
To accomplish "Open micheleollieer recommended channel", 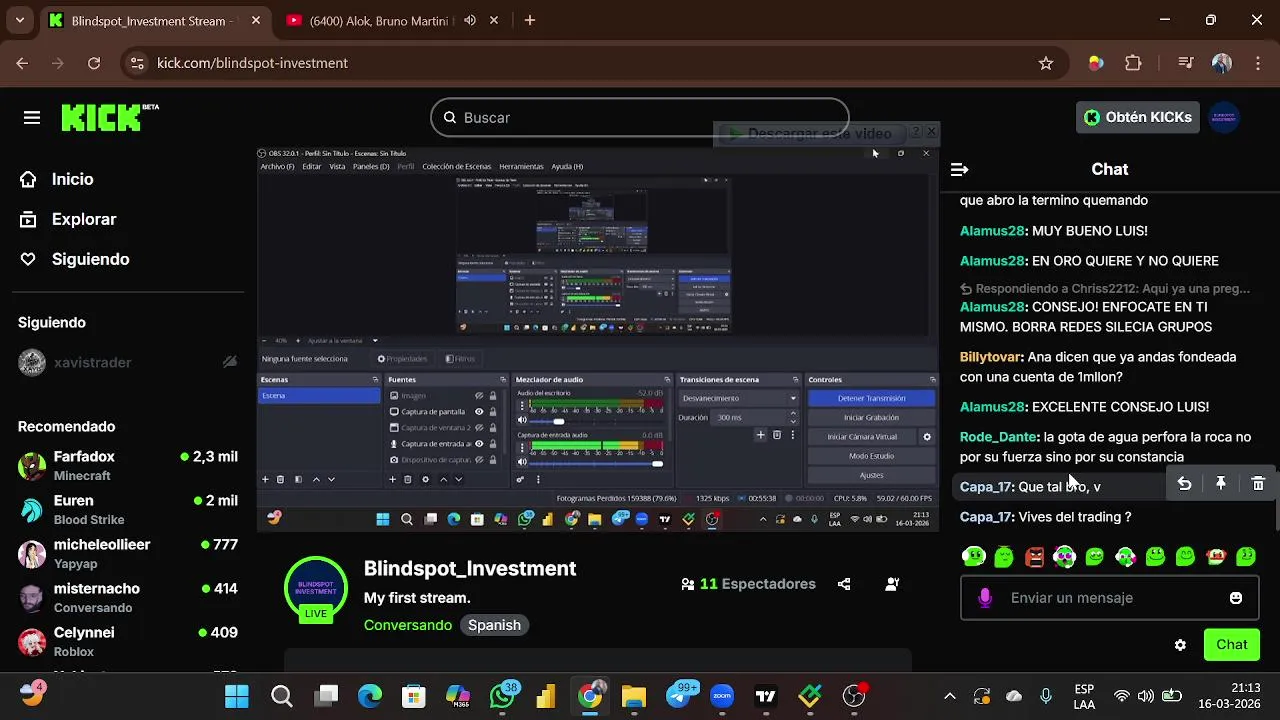I will coord(128,553).
